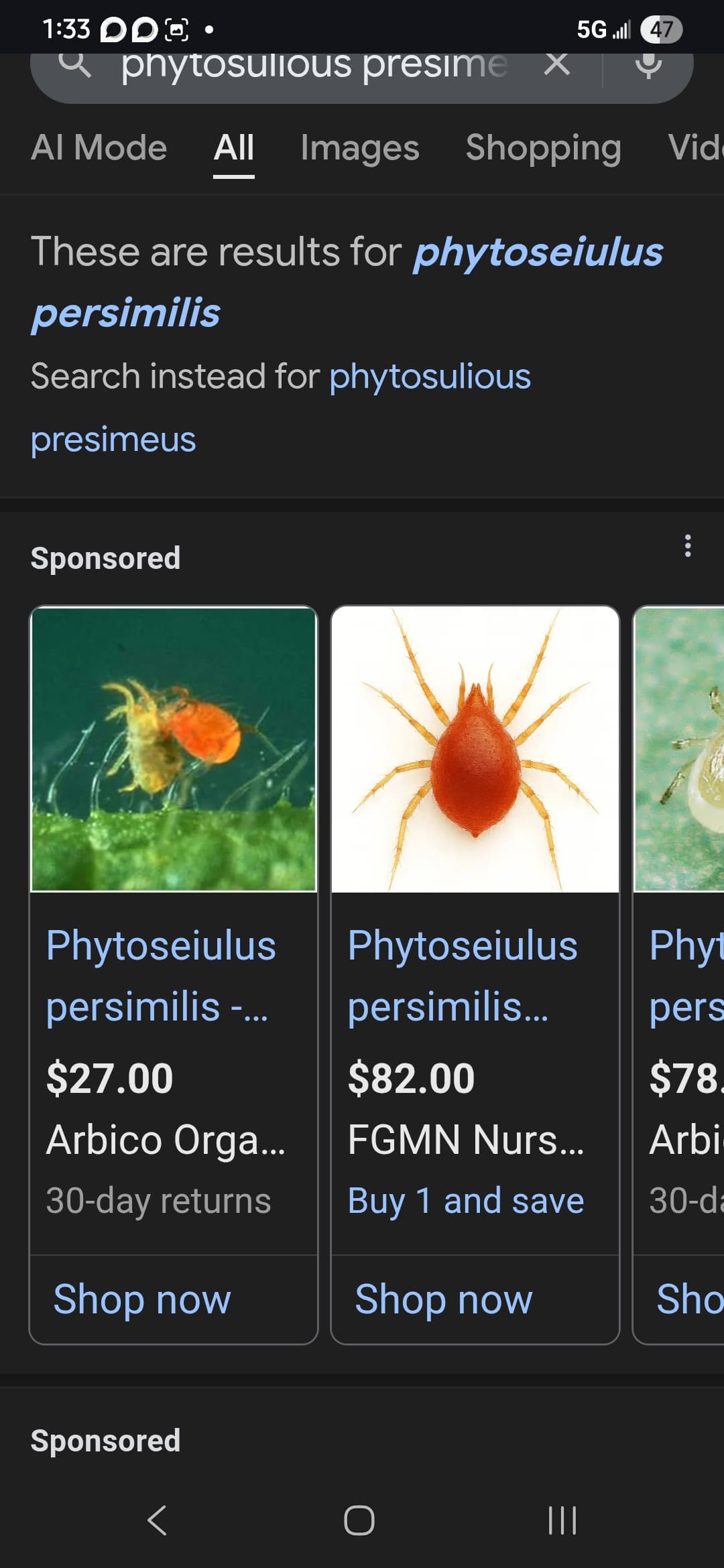This screenshot has width=724, height=1568.
Task: Open Buy 1 and save offer
Action: (x=466, y=1201)
